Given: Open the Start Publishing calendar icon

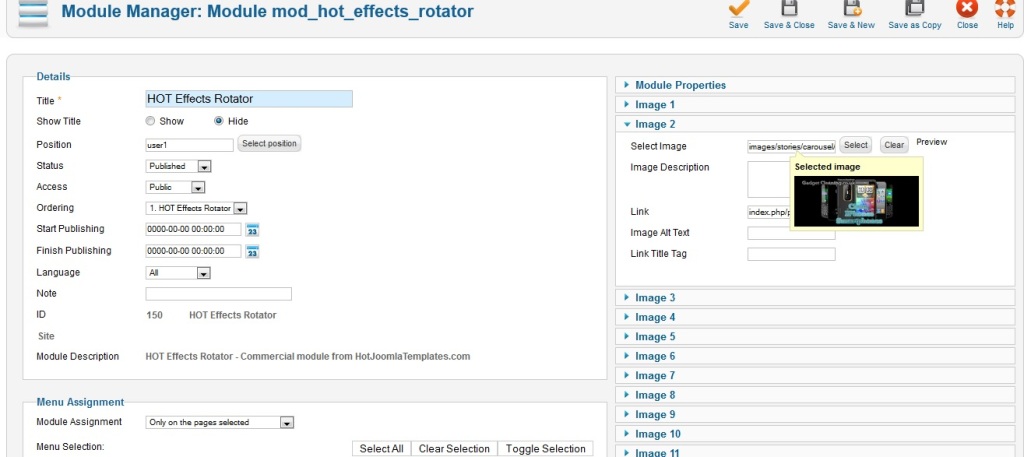Looking at the screenshot, I should coord(252,230).
